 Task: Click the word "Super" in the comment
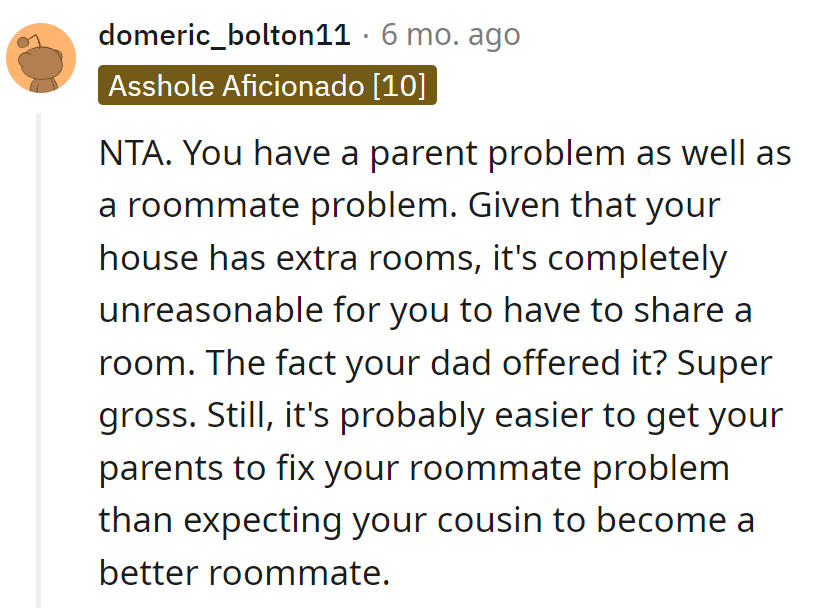click(x=725, y=363)
